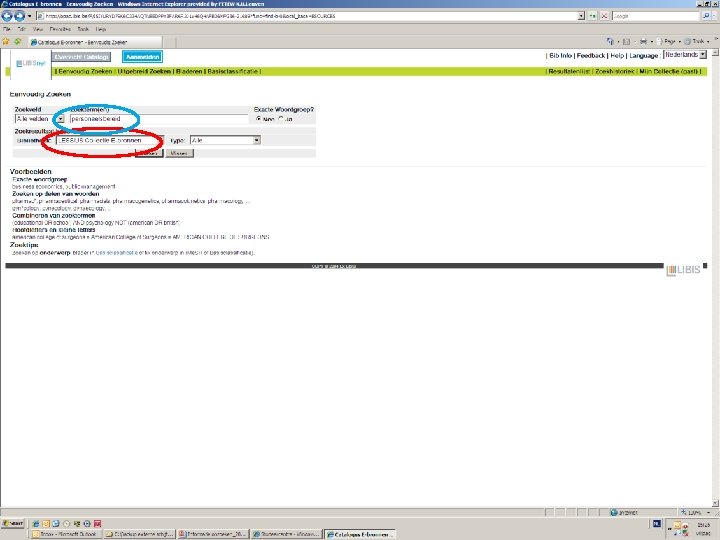Click the Favorites star icon
Image resolution: width=720 pixels, height=540 pixels.
point(6,41)
